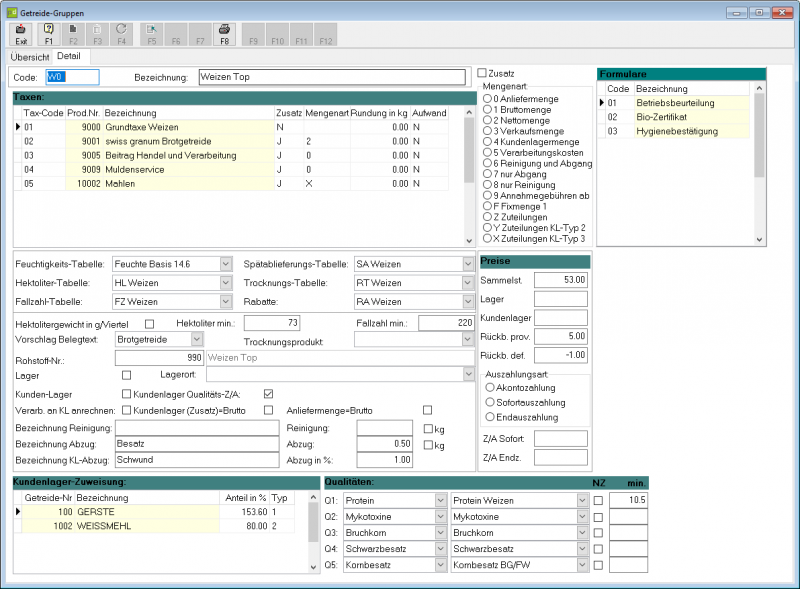Click the F9 toolbar button
The height and width of the screenshot is (589, 800).
tap(254, 34)
